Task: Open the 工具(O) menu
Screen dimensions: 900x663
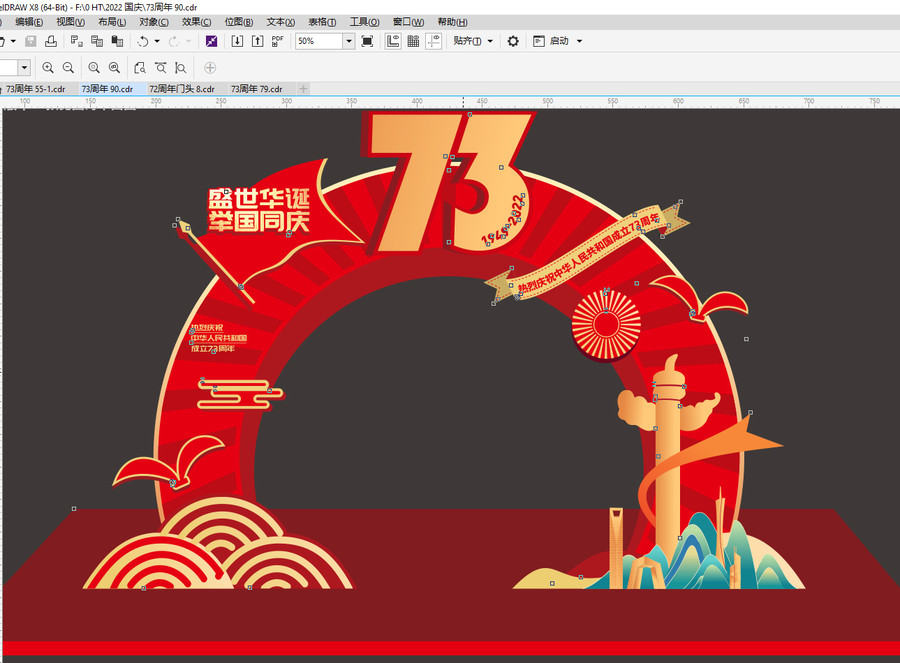Action: coord(364,22)
